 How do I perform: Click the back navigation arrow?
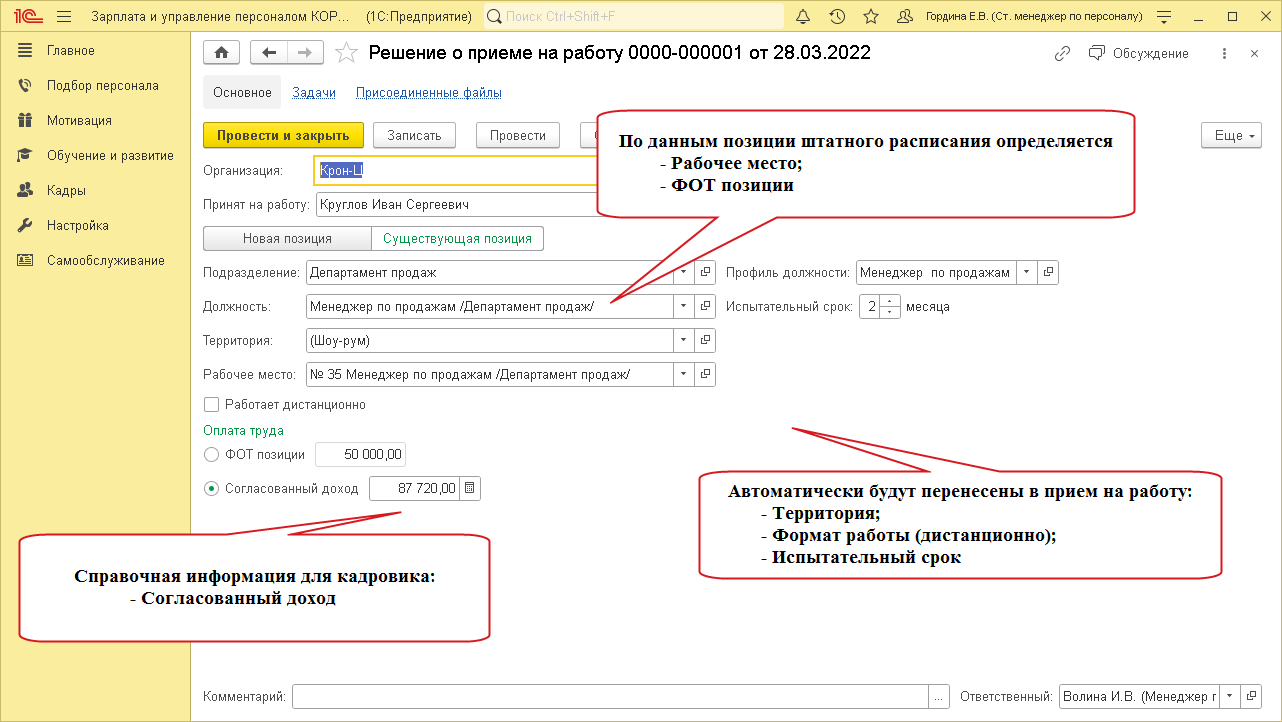point(268,53)
